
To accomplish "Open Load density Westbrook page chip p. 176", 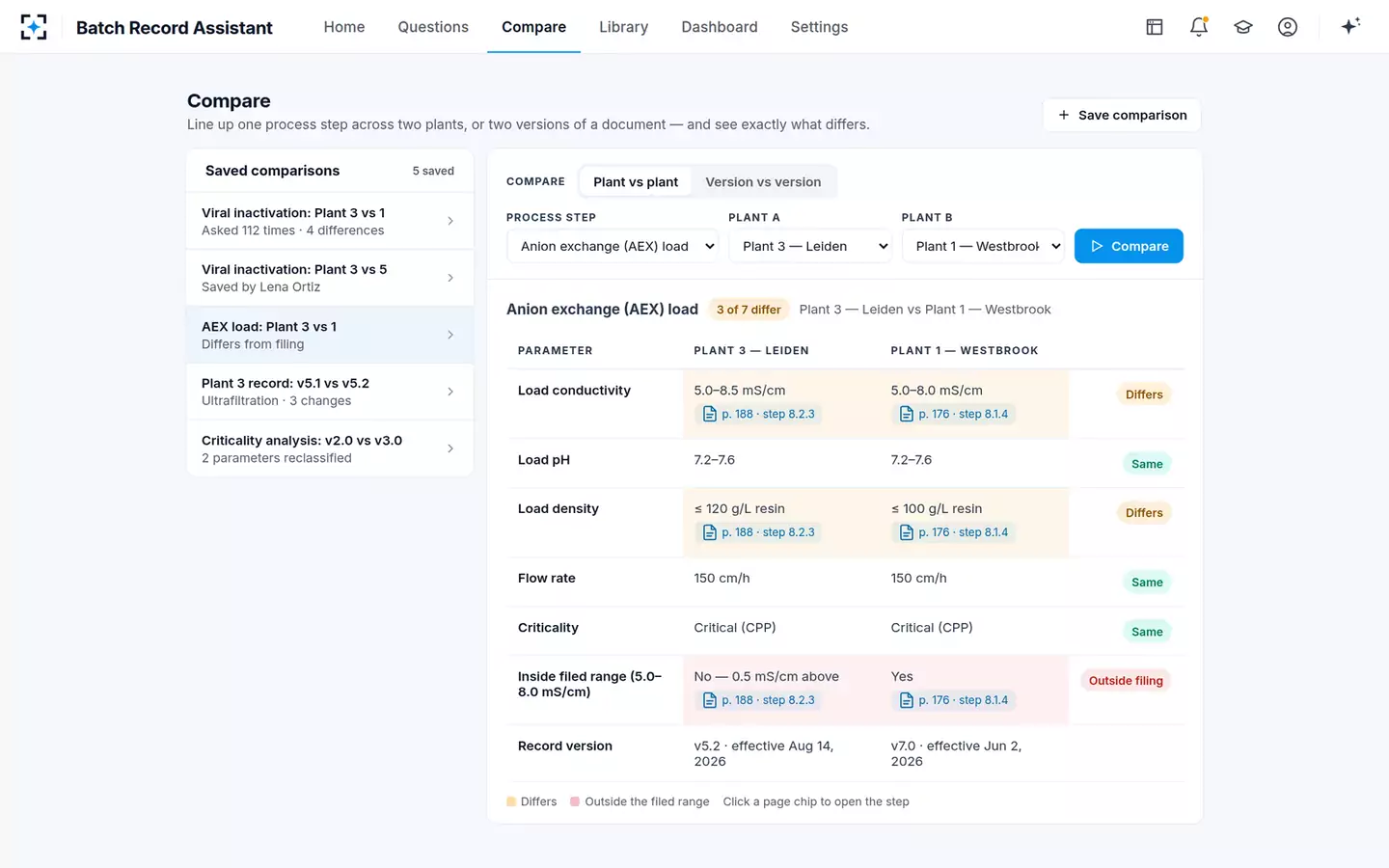I will click(953, 532).
